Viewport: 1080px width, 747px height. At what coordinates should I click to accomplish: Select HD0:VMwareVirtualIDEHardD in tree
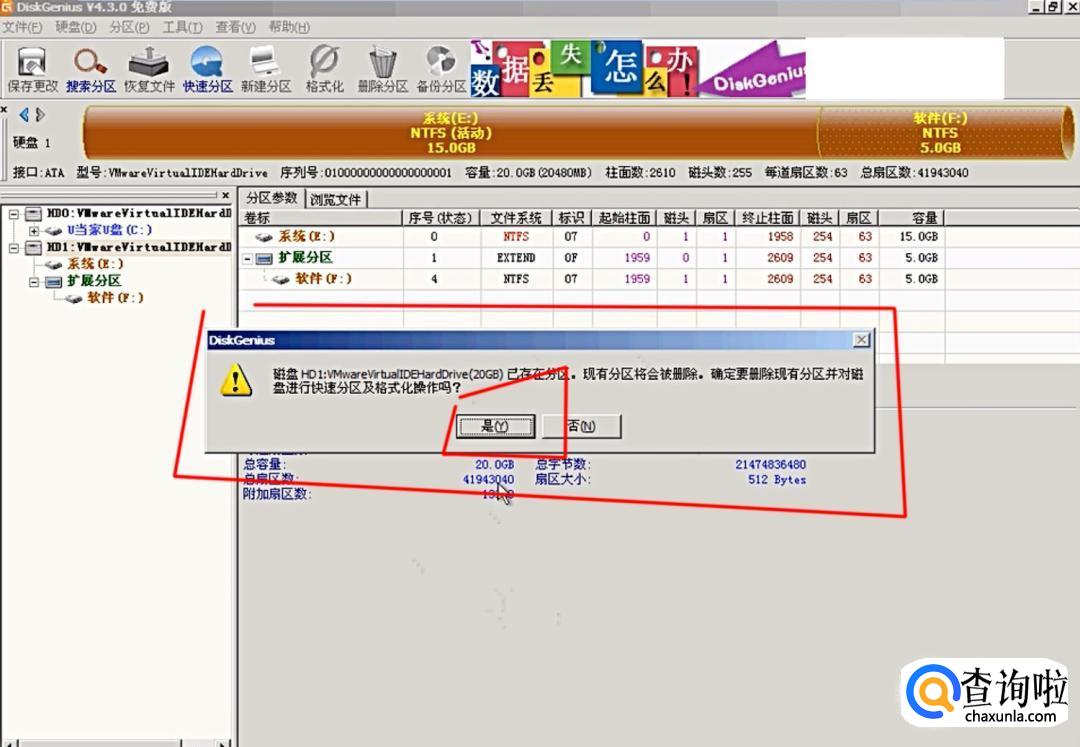[139, 213]
